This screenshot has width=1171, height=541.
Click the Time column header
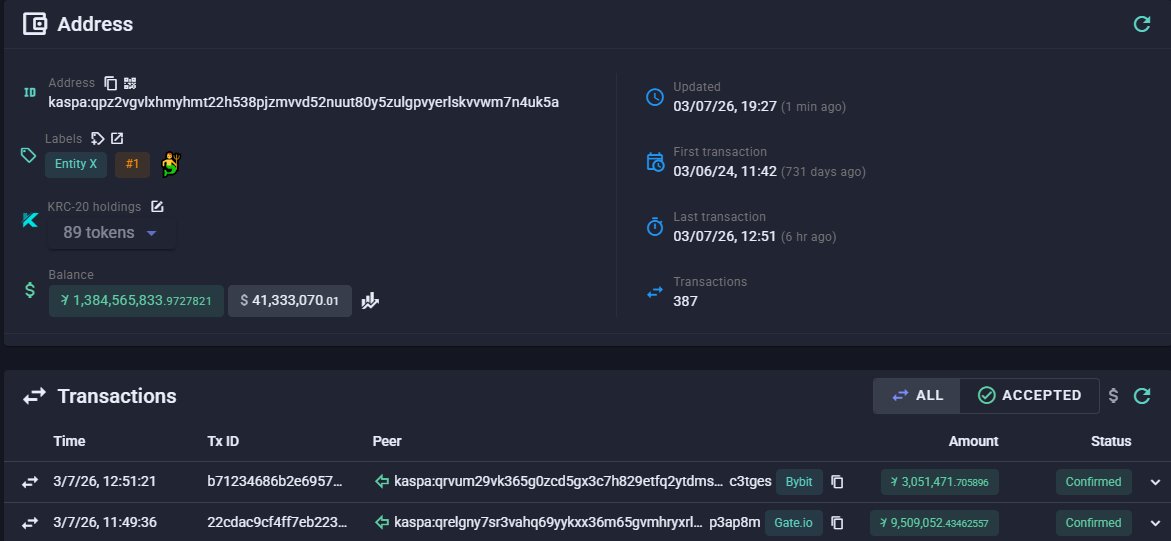[69, 441]
